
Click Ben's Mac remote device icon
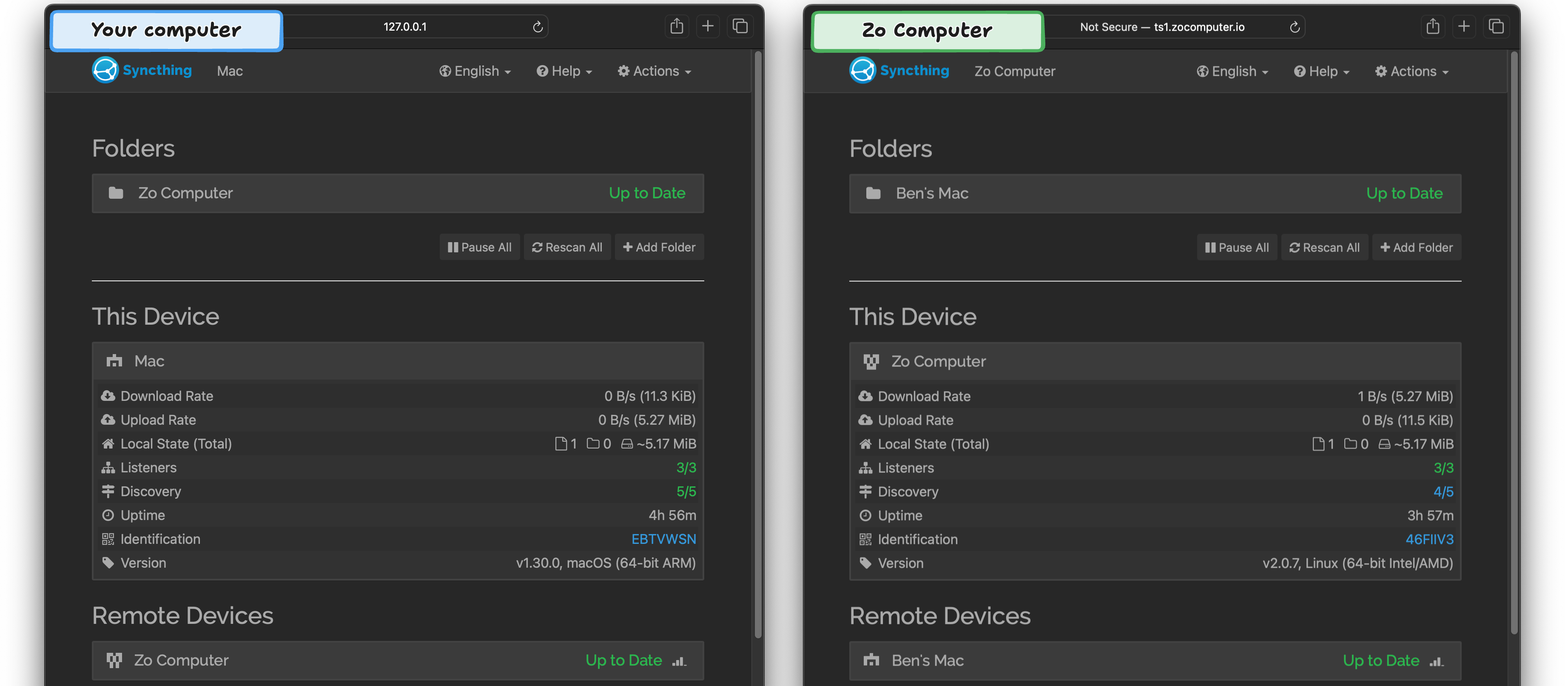tap(871, 660)
